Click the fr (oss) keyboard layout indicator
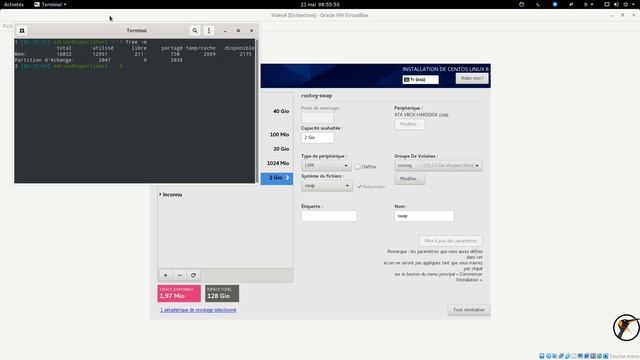640x360 pixels. 420,80
